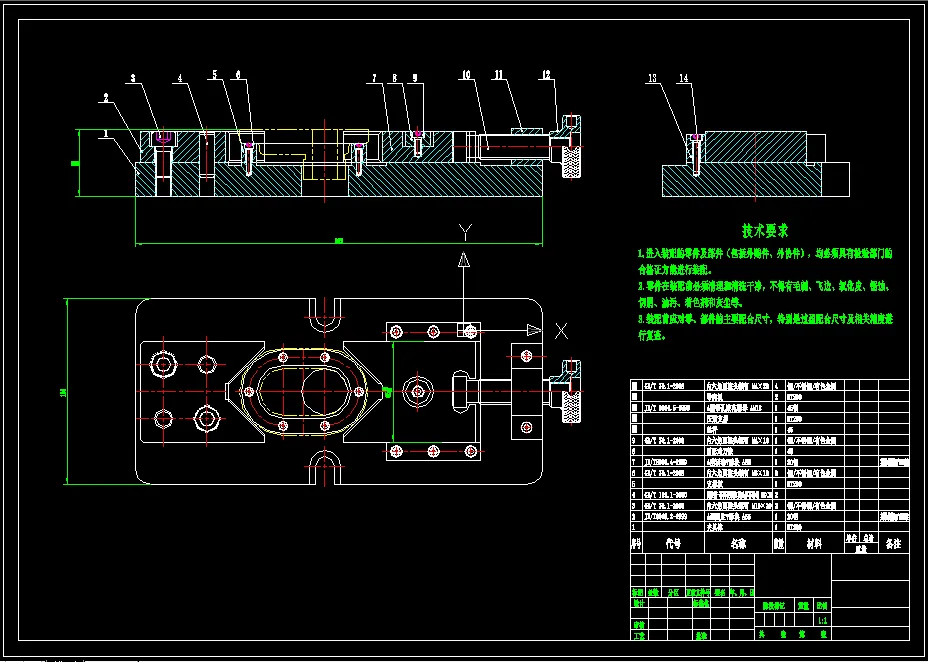This screenshot has height=662, width=928.
Task: Select the X axis arrowhead
Action: [534, 330]
